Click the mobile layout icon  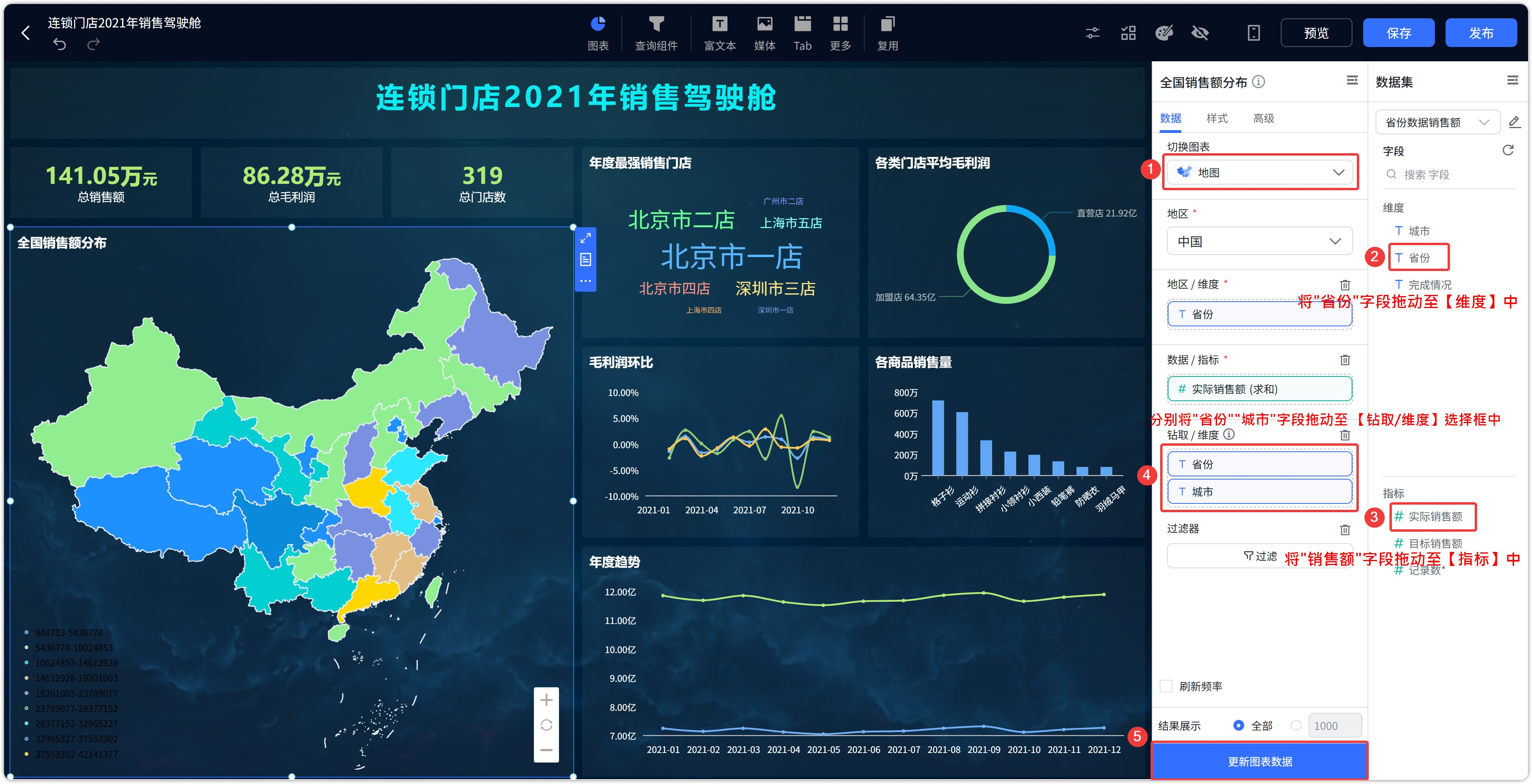[1254, 33]
